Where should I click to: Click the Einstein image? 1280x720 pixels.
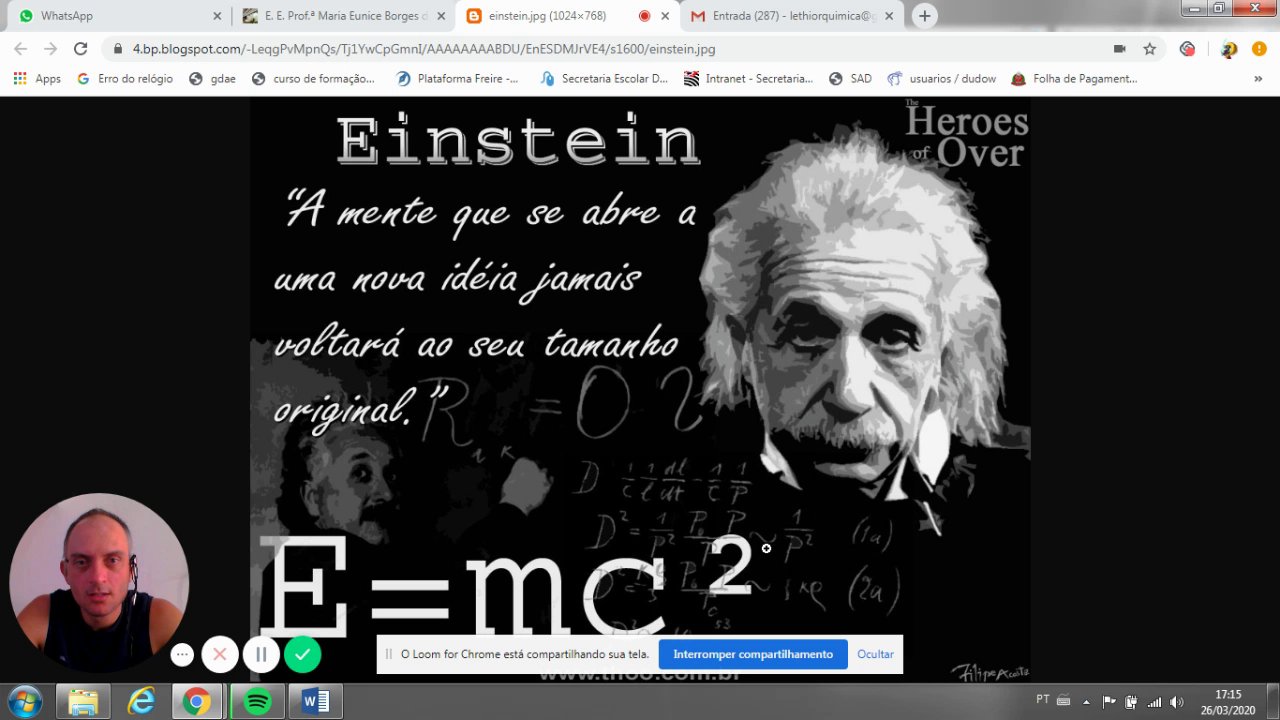[640, 390]
